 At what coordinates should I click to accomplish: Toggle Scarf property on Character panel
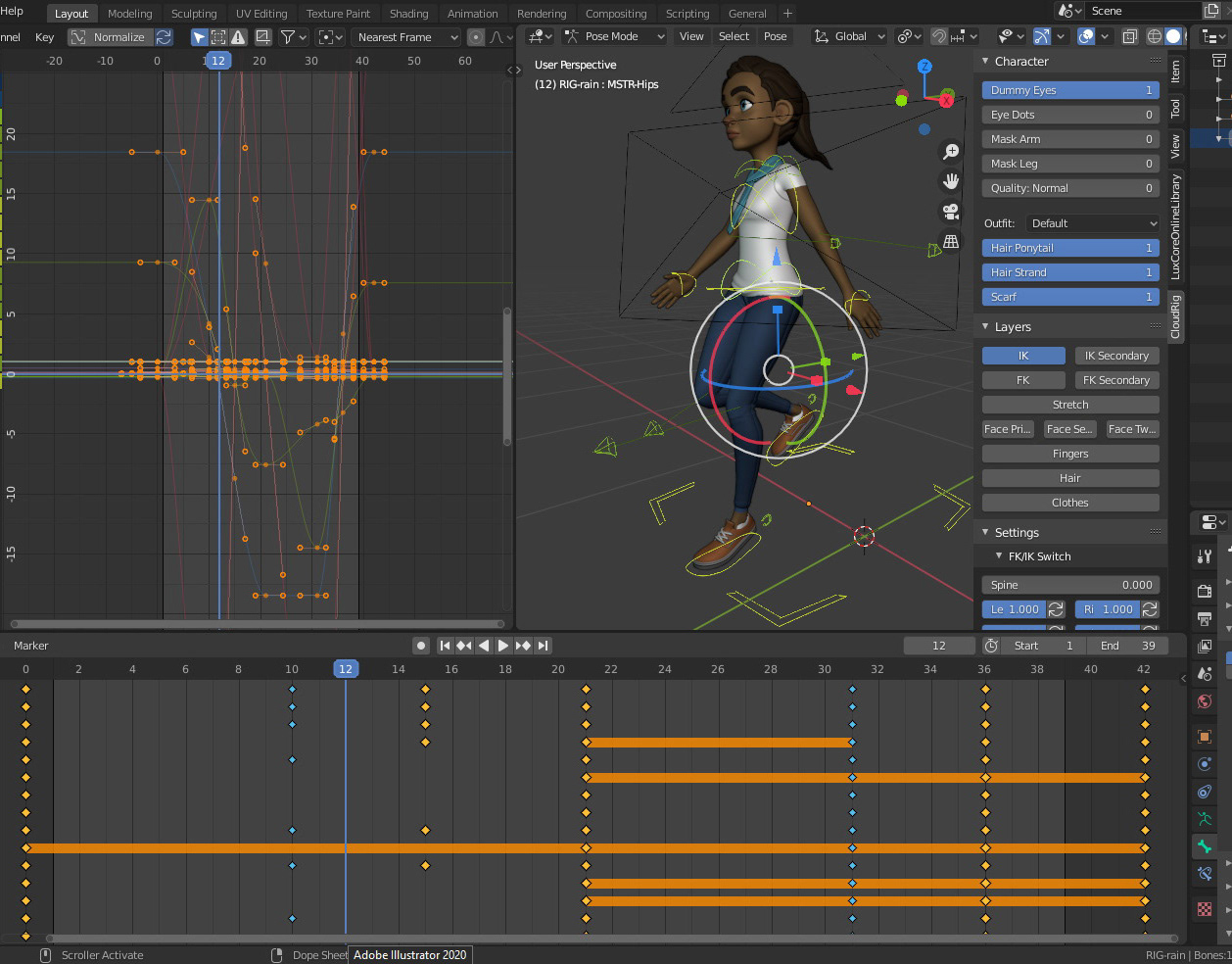coord(1070,297)
